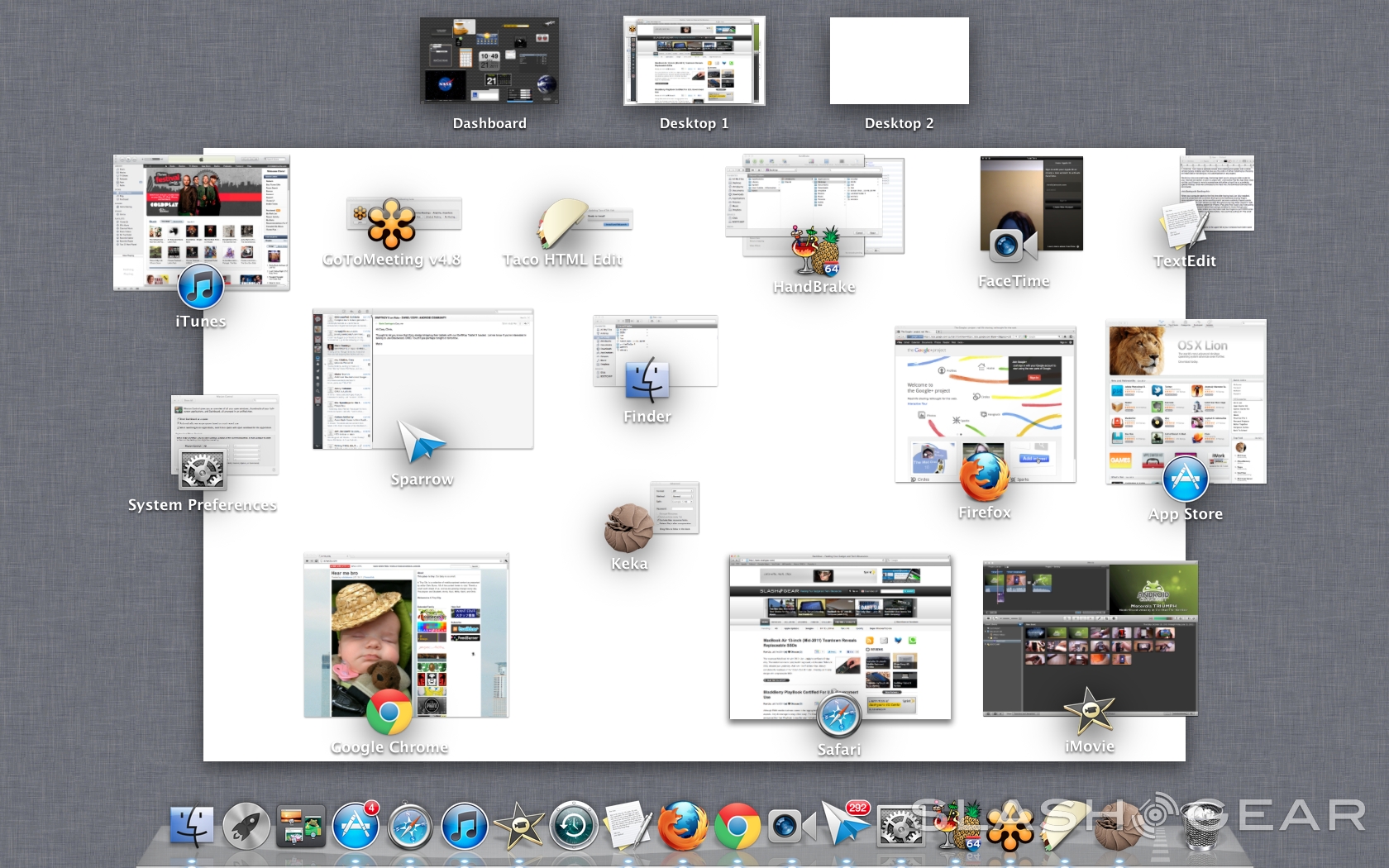Start Time Machine from the Dock

[572, 825]
